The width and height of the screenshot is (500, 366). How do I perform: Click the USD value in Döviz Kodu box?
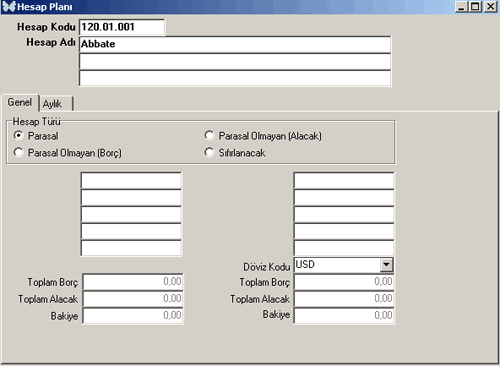click(x=305, y=265)
